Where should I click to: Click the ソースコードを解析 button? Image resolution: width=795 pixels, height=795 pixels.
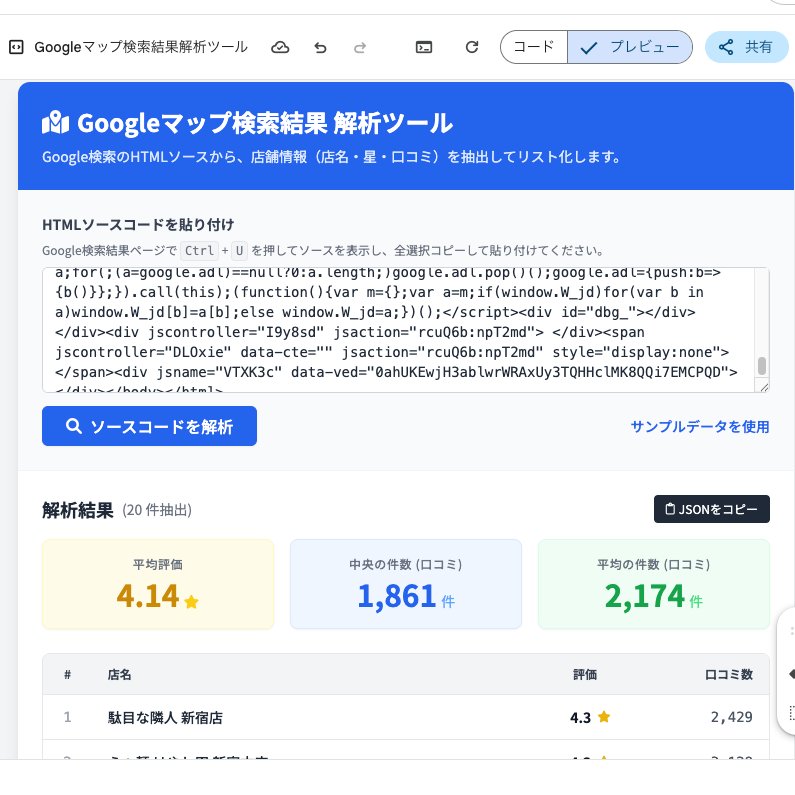point(150,426)
